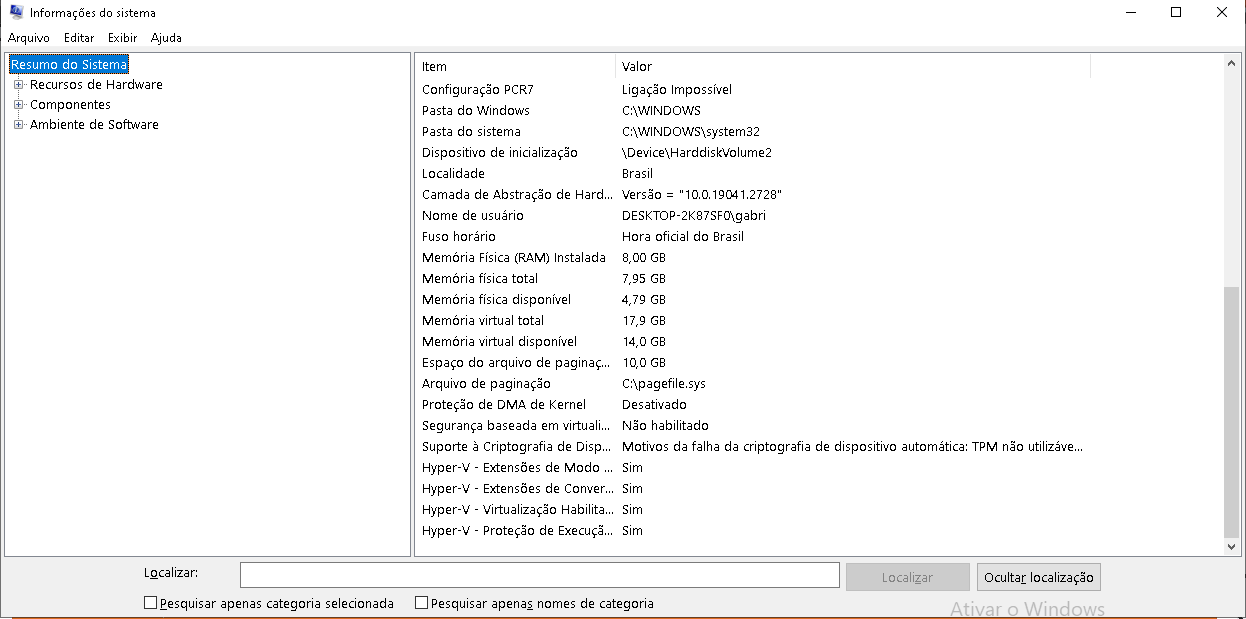Open the Ajuda menu
This screenshot has width=1246, height=619.
[166, 38]
